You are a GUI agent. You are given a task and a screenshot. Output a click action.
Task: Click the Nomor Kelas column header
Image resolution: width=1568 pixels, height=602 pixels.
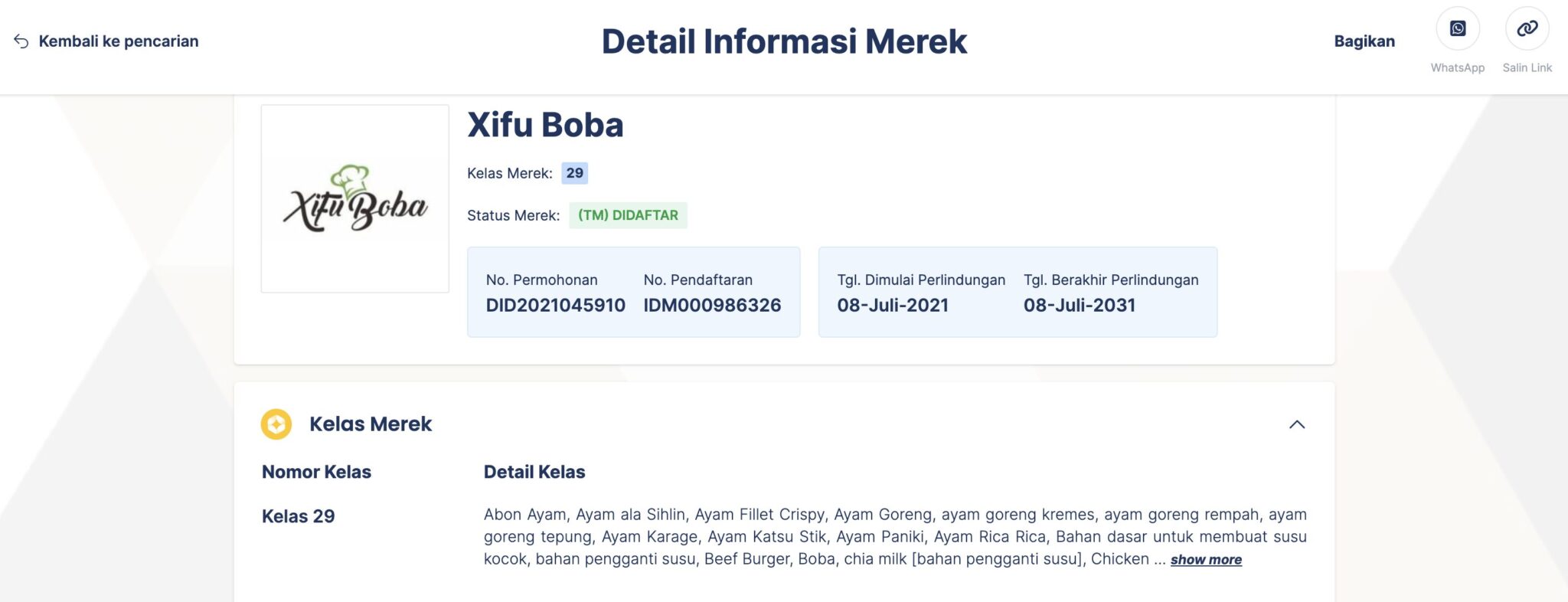(x=316, y=472)
